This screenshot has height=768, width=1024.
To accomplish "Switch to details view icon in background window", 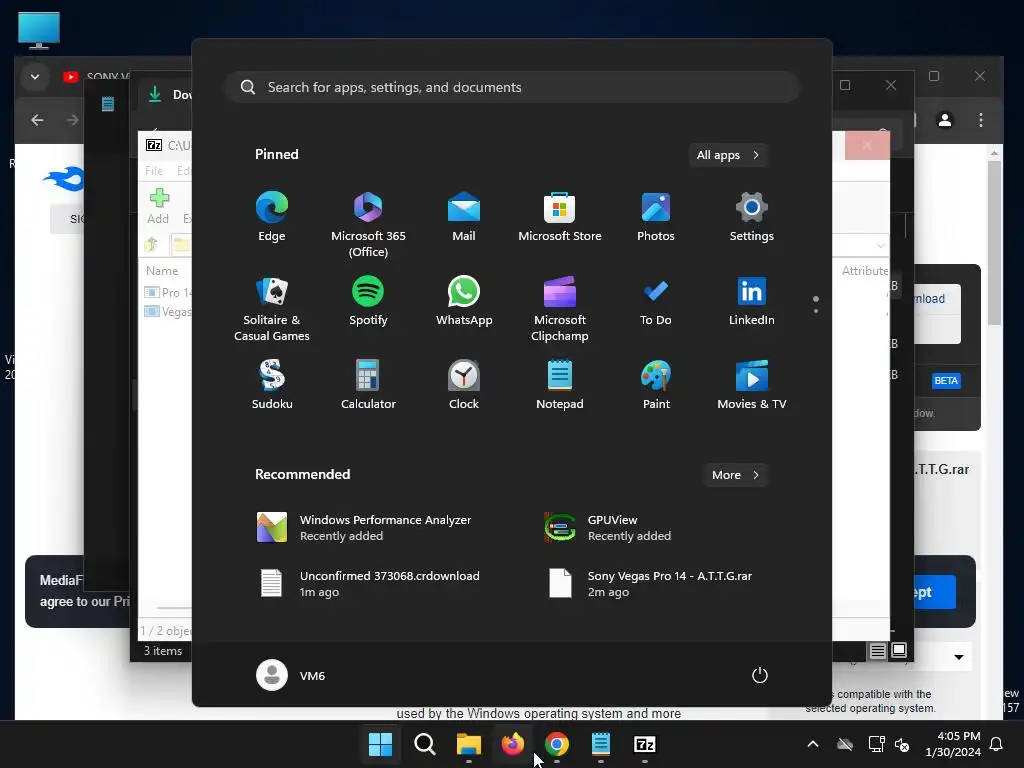I will tap(878, 650).
